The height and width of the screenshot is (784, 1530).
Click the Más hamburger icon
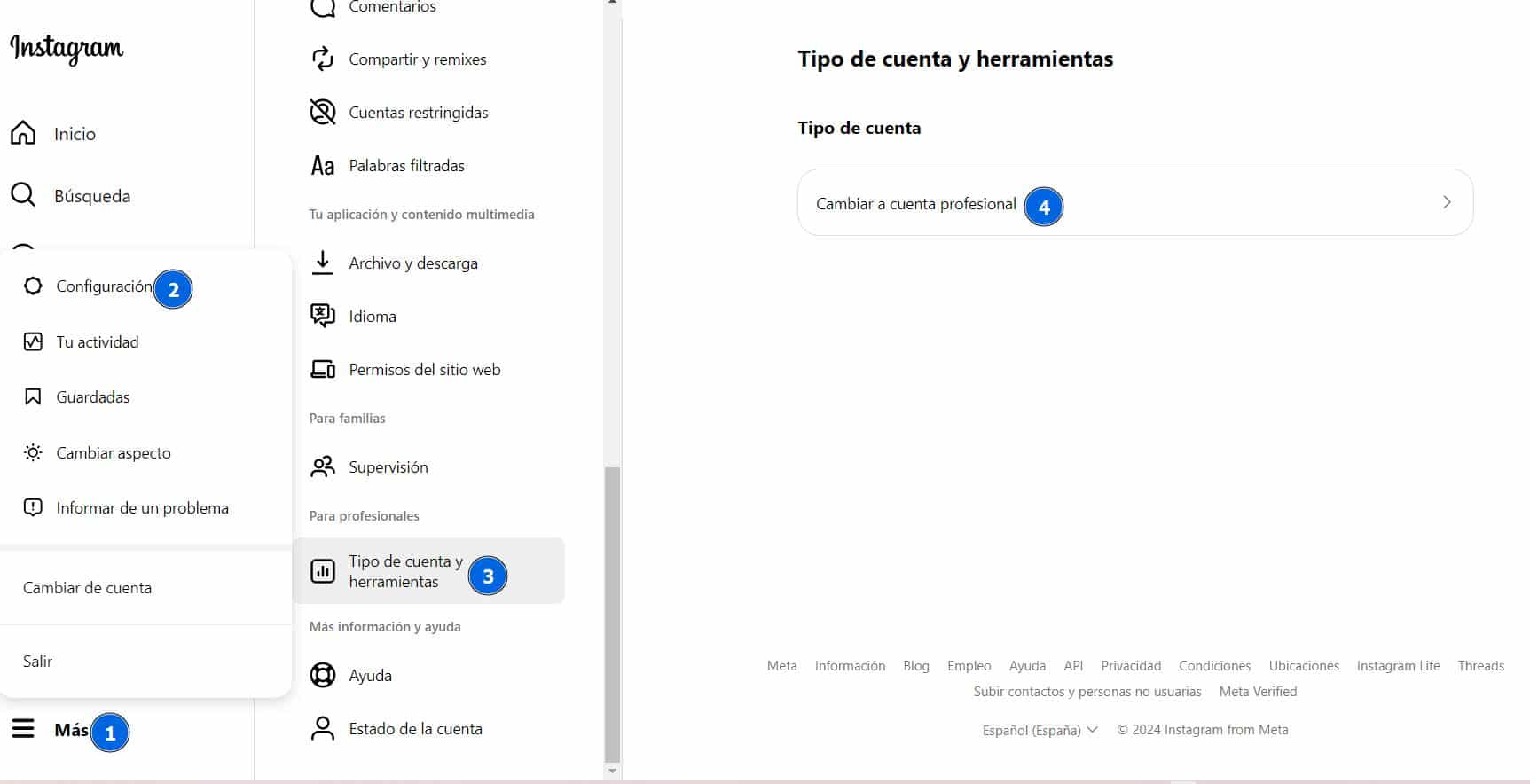coord(23,729)
